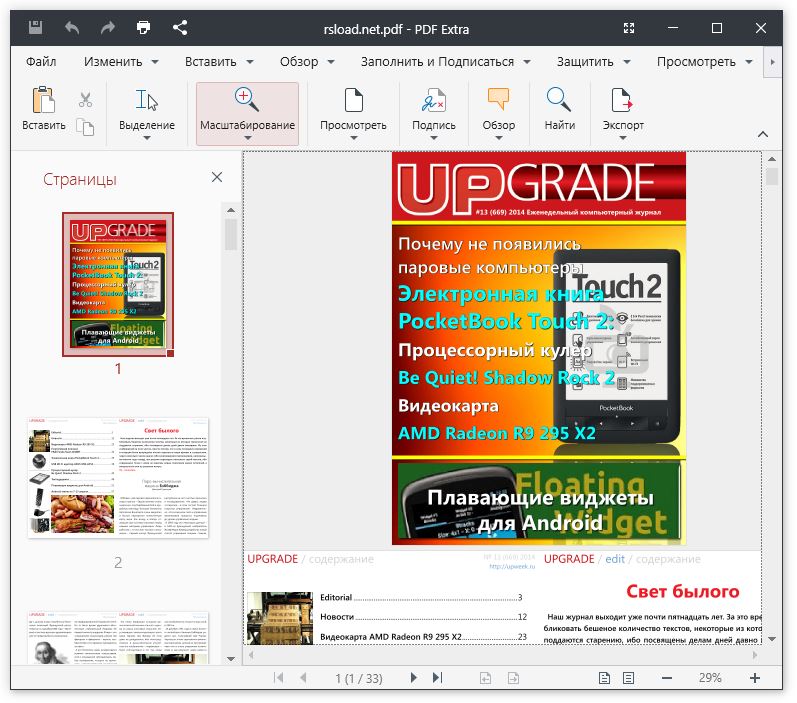This screenshot has height=703, width=797.
Task: Open the Экспорт export tool
Action: coord(623,109)
